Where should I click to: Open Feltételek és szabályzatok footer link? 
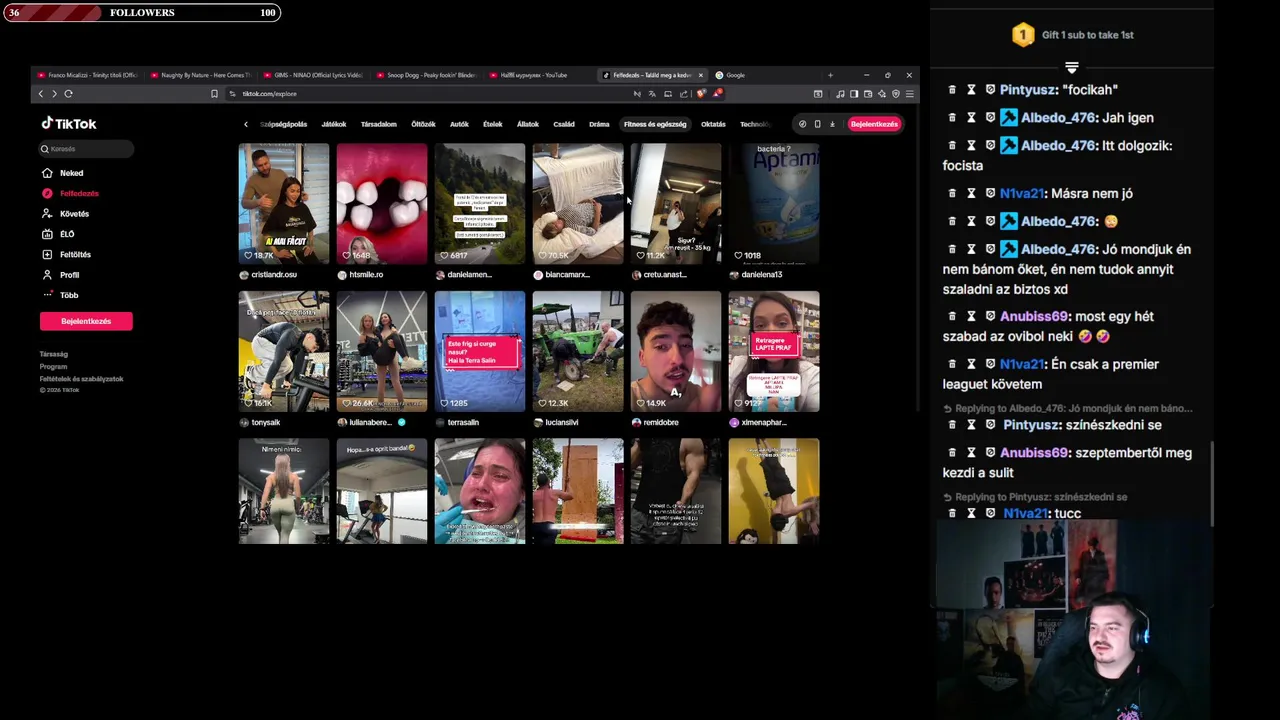click(81, 379)
